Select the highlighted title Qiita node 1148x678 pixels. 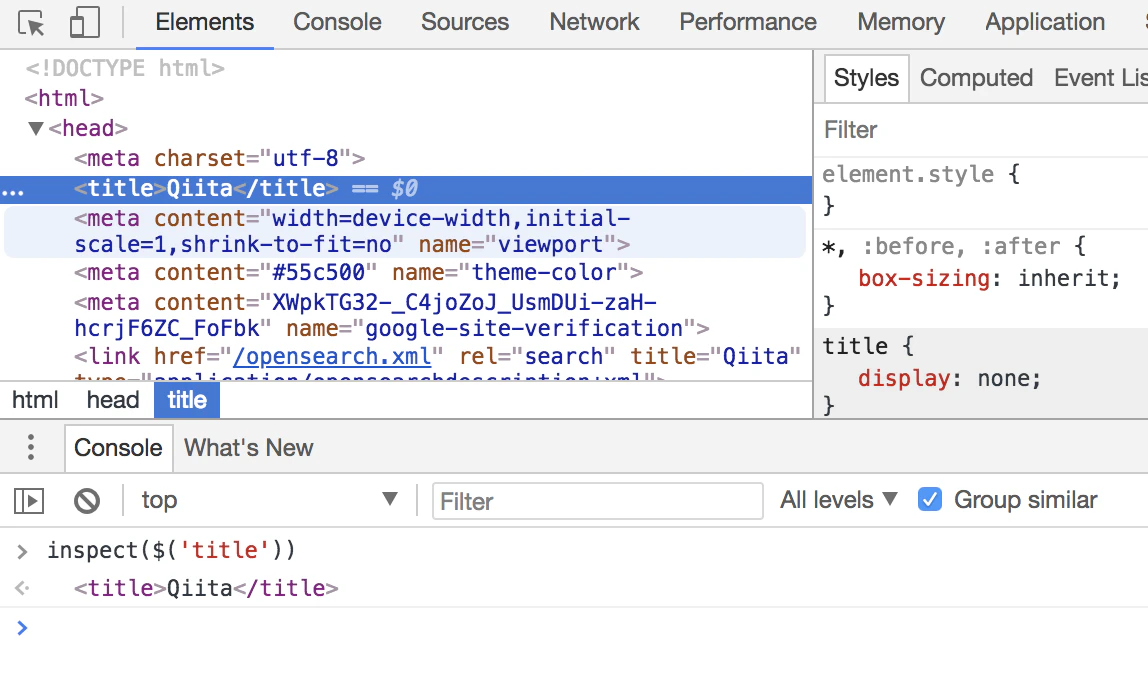click(406, 189)
